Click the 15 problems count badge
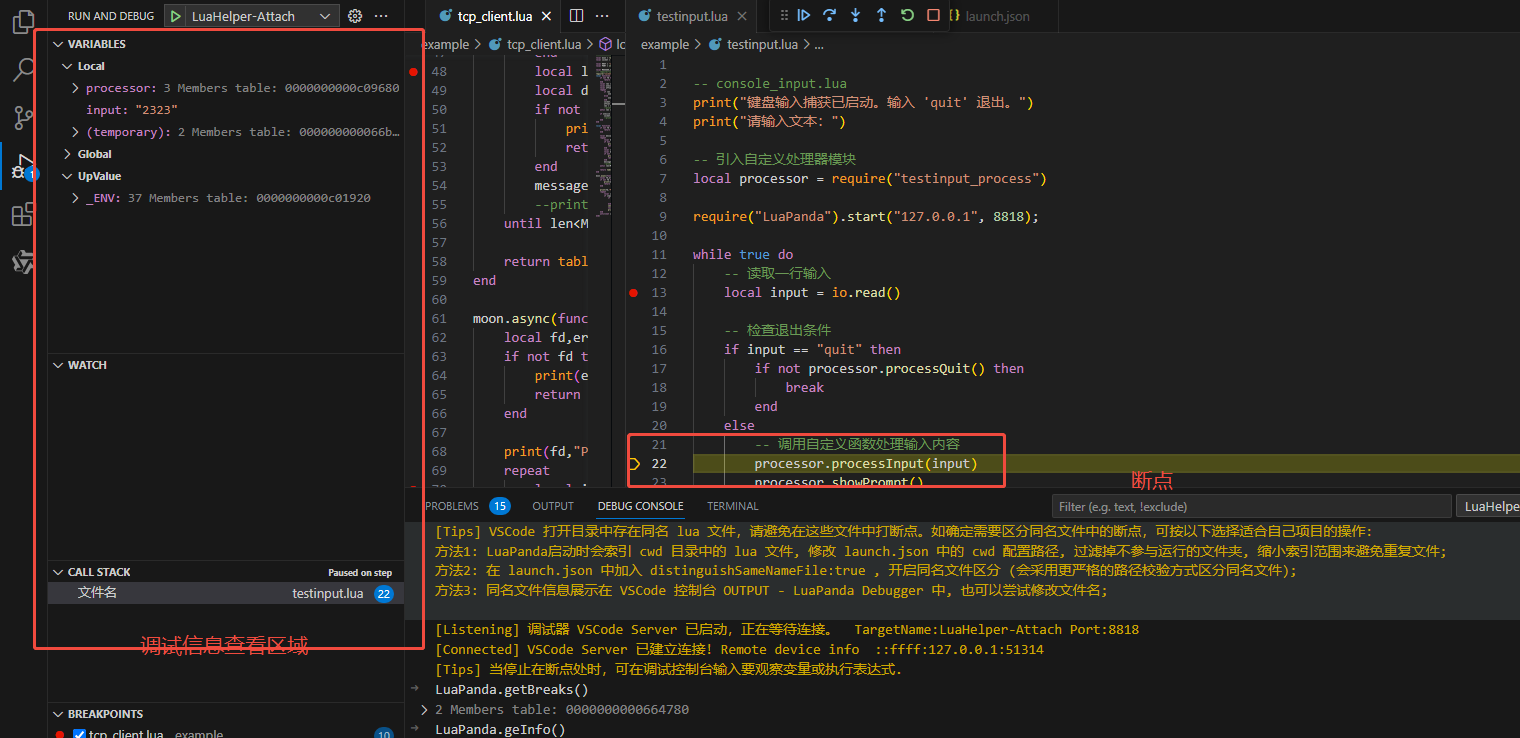The height and width of the screenshot is (738, 1520). coord(499,506)
